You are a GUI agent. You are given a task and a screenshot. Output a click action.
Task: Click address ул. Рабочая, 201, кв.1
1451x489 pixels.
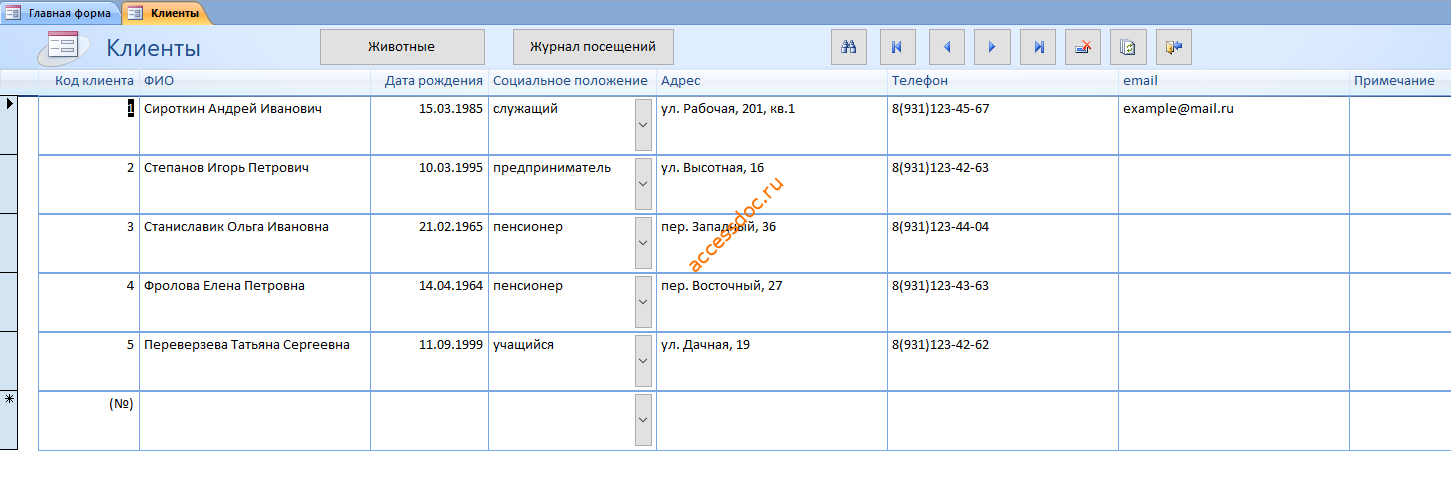(x=728, y=109)
